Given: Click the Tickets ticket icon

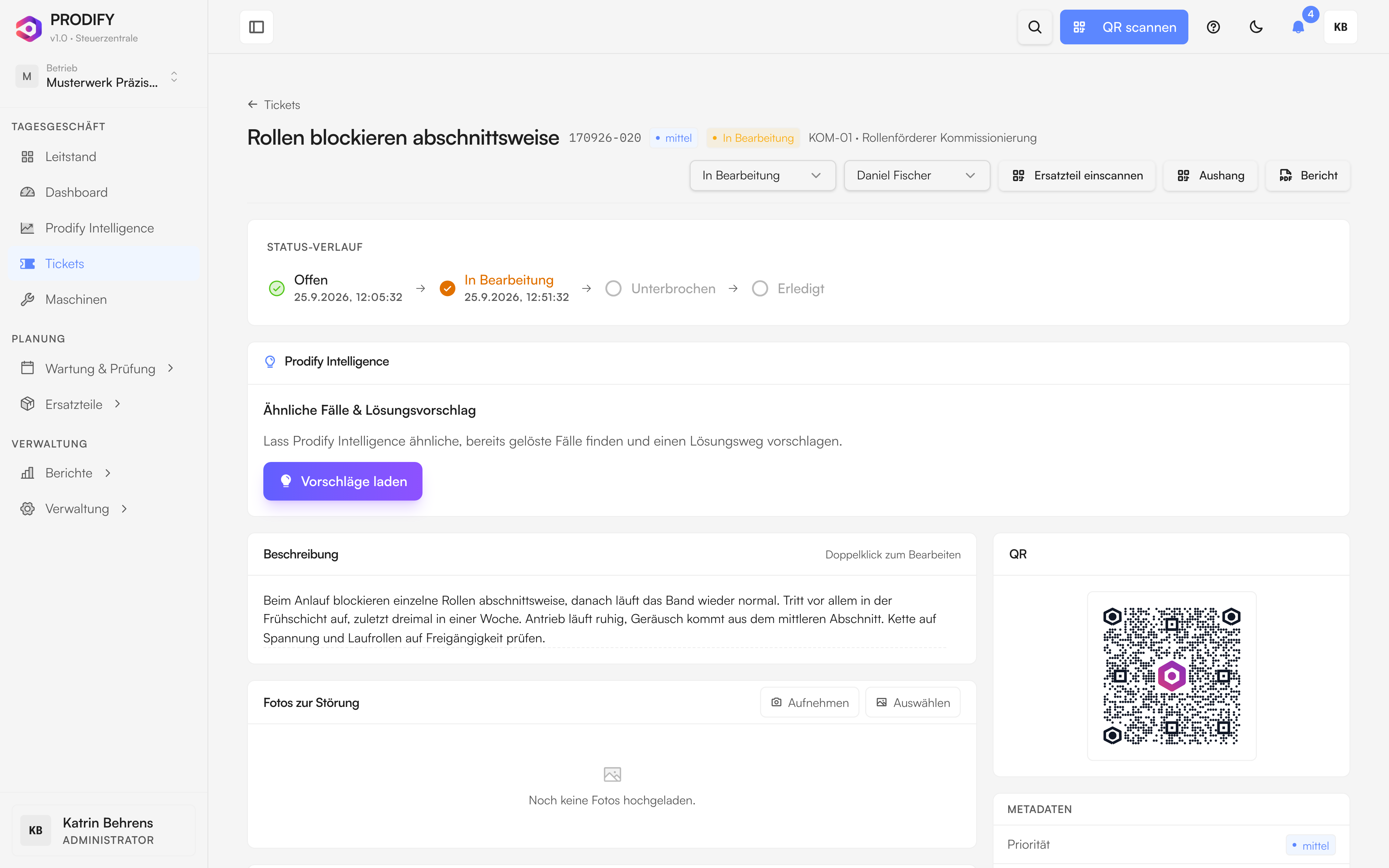Looking at the screenshot, I should coord(27,264).
